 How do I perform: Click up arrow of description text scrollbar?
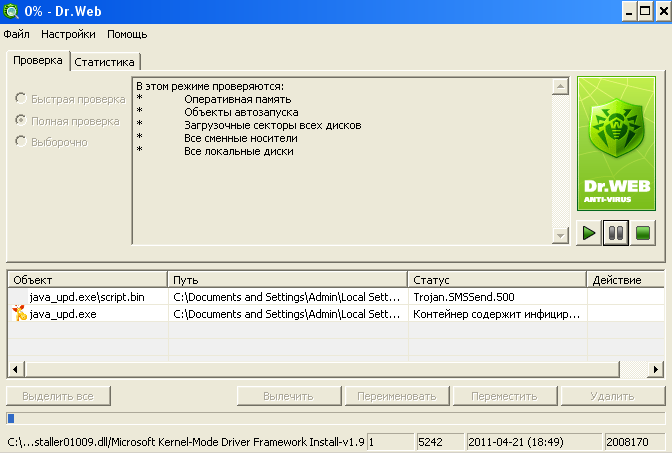pyautogui.click(x=560, y=86)
